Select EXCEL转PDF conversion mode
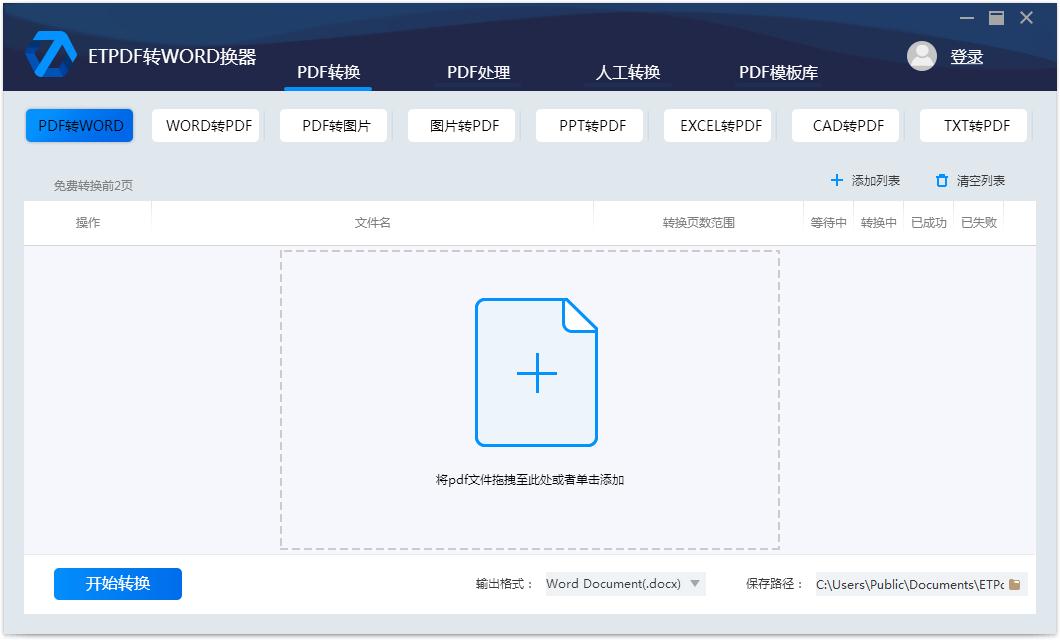The height and width of the screenshot is (640, 1060). [x=717, y=125]
